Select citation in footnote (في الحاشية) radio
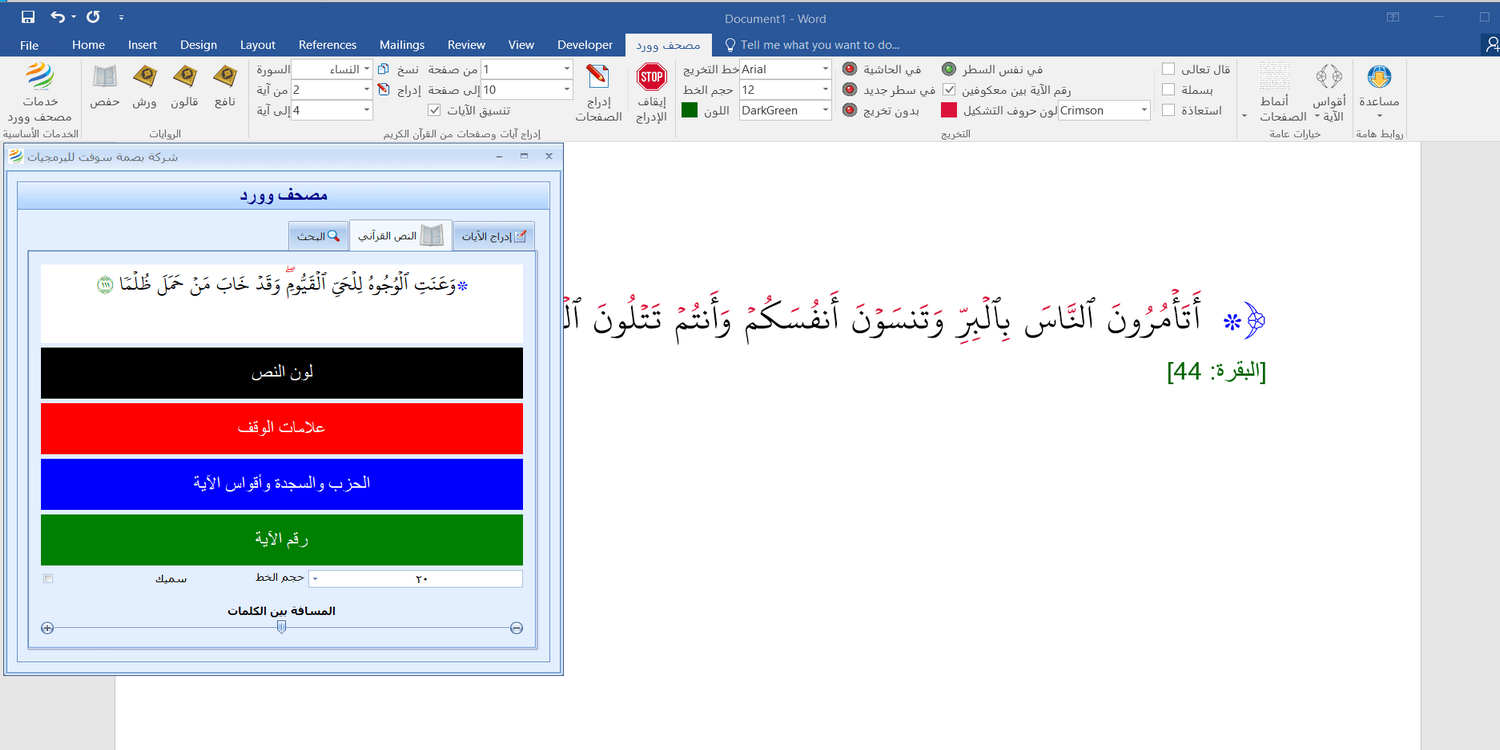1500x750 pixels. (x=849, y=69)
